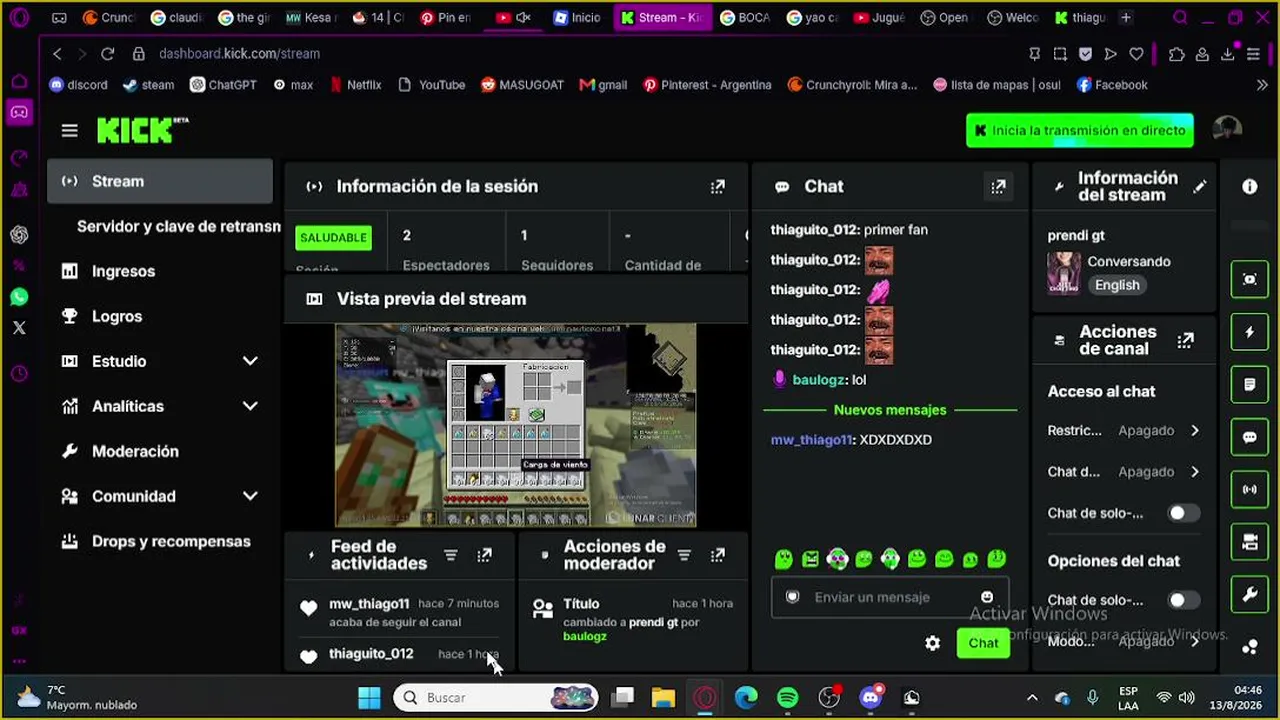Pop out the Chat panel
The height and width of the screenshot is (720, 1280).
[x=998, y=187]
